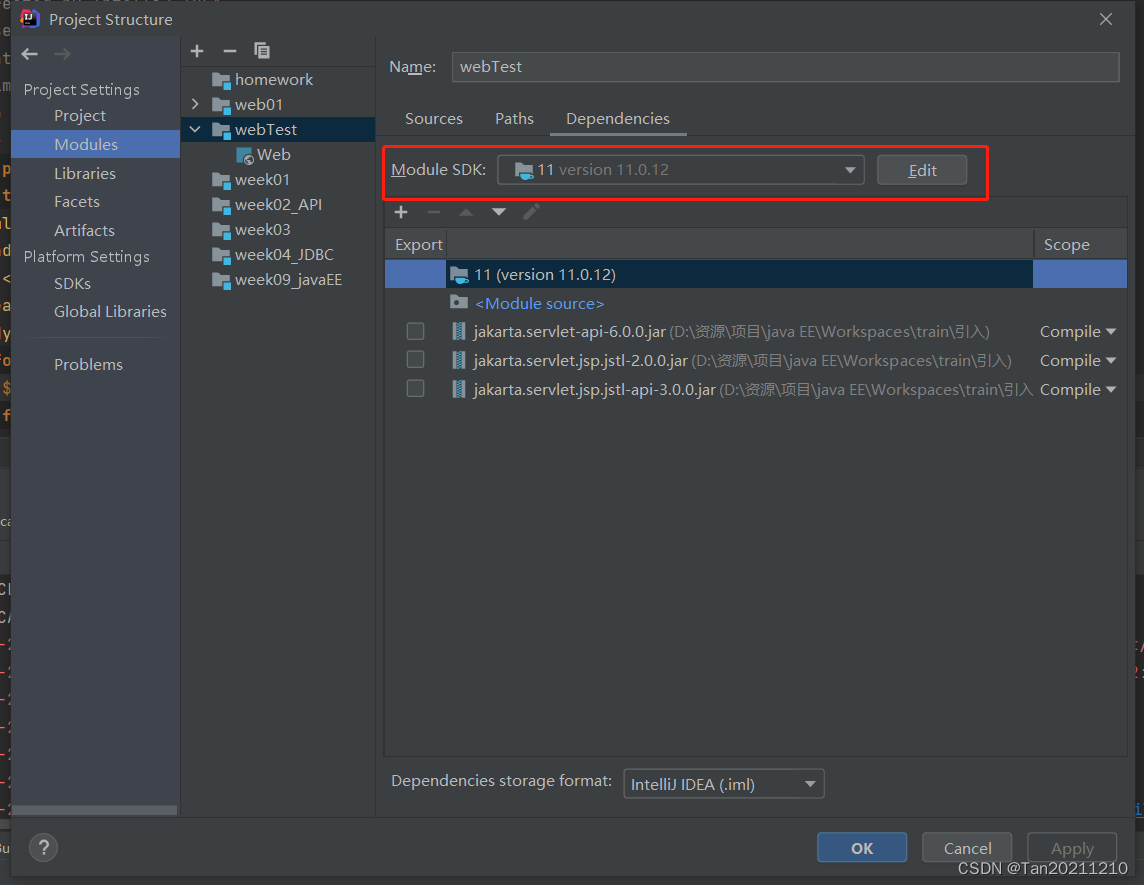Switch to the Paths tab

pos(514,118)
